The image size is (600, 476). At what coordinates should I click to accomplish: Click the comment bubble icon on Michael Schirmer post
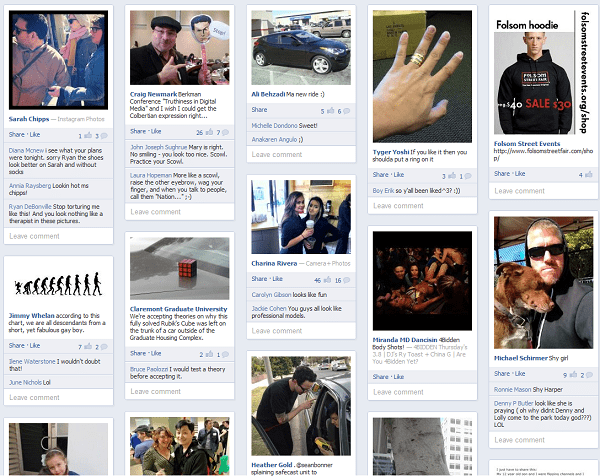[x=589, y=375]
